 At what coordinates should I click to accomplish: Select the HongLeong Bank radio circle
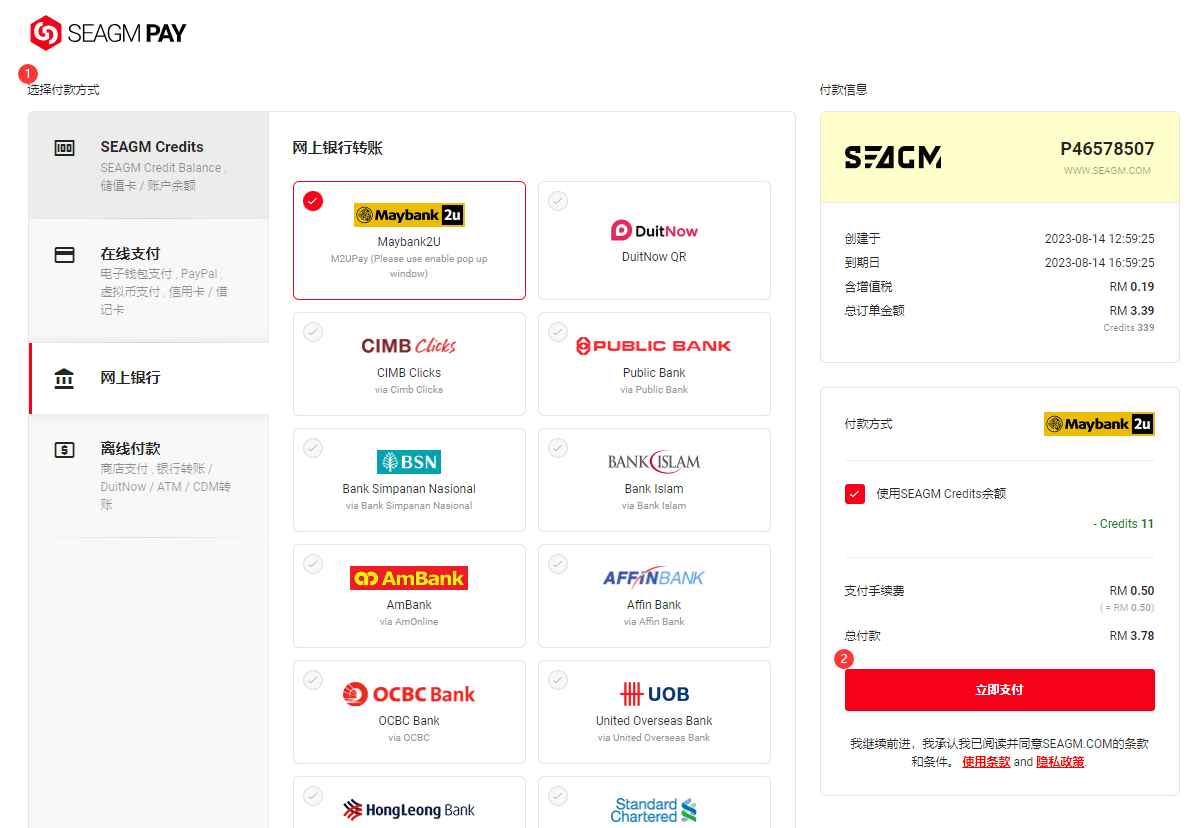[313, 796]
